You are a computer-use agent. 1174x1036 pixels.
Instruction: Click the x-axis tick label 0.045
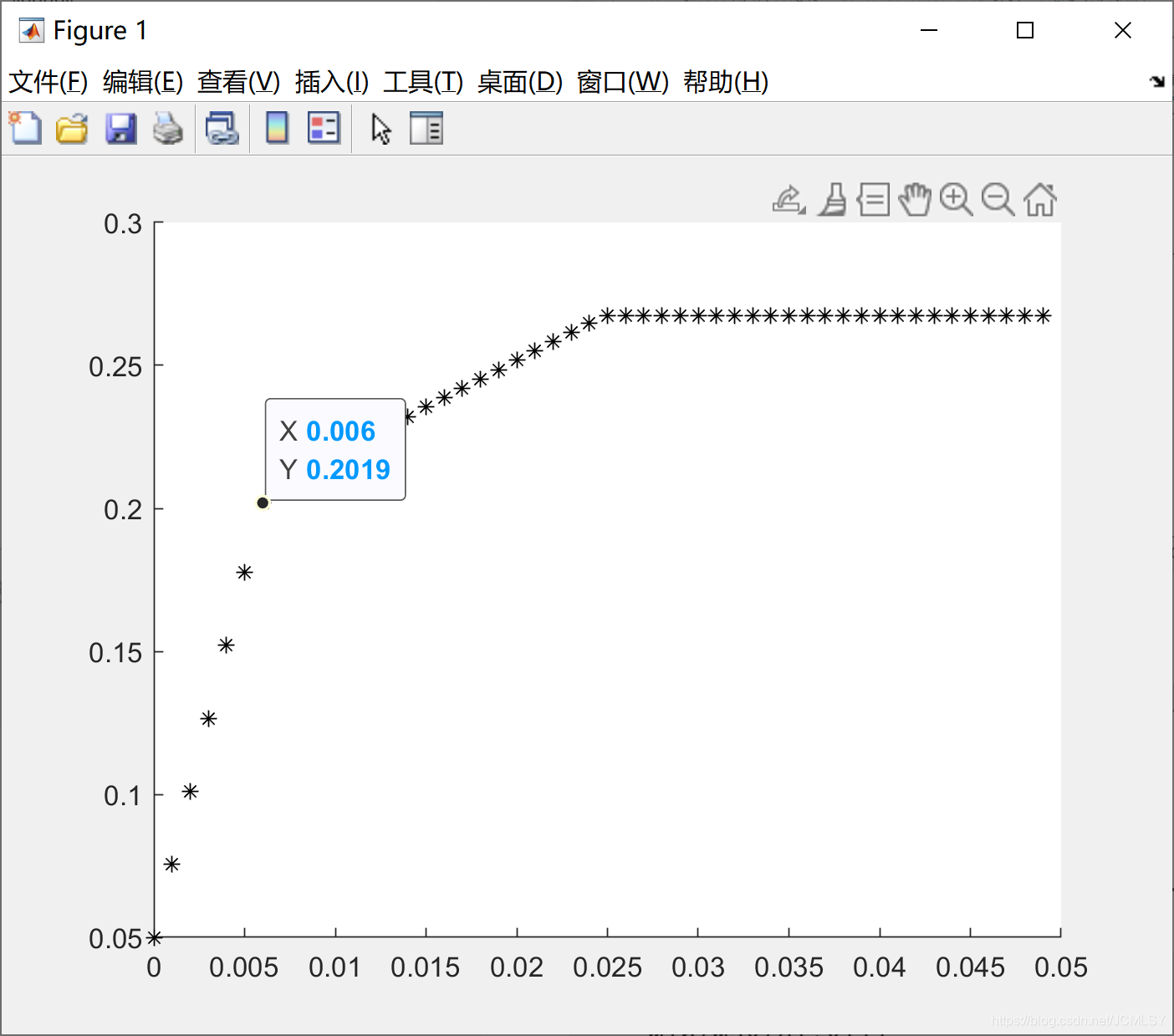pos(970,967)
